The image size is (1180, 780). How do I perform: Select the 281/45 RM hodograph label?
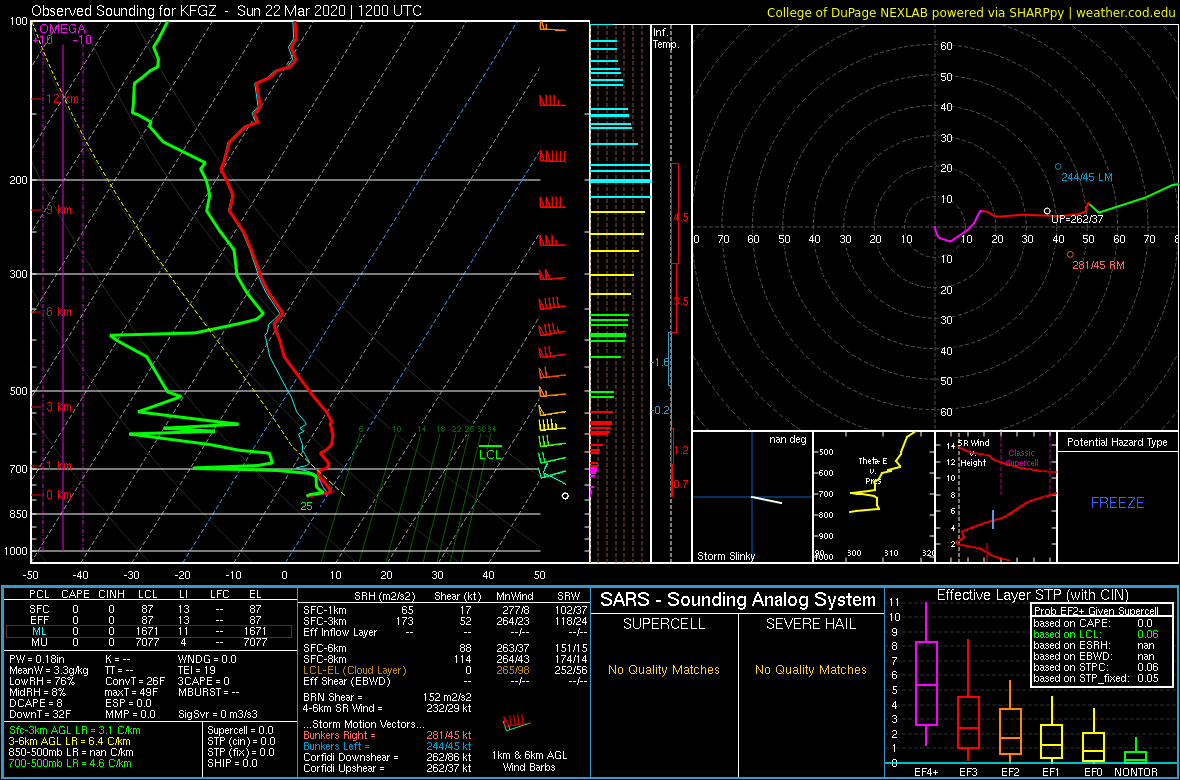click(1097, 265)
